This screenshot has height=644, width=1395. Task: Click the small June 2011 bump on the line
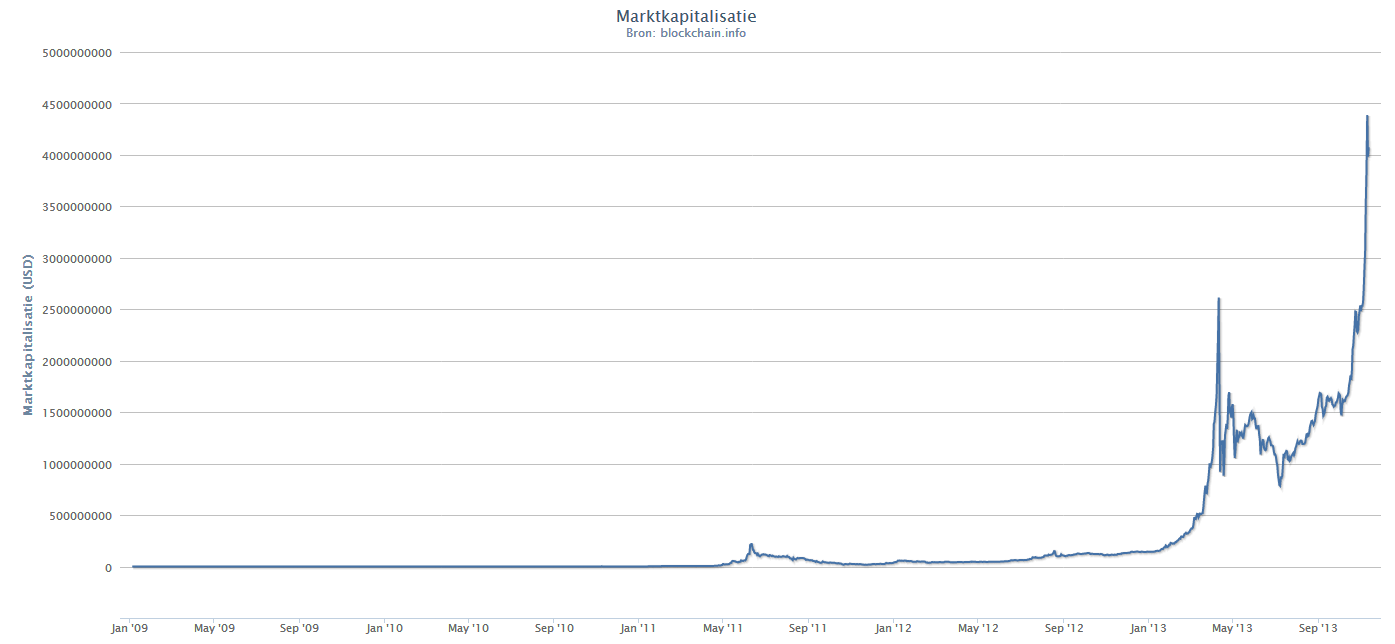pos(751,545)
